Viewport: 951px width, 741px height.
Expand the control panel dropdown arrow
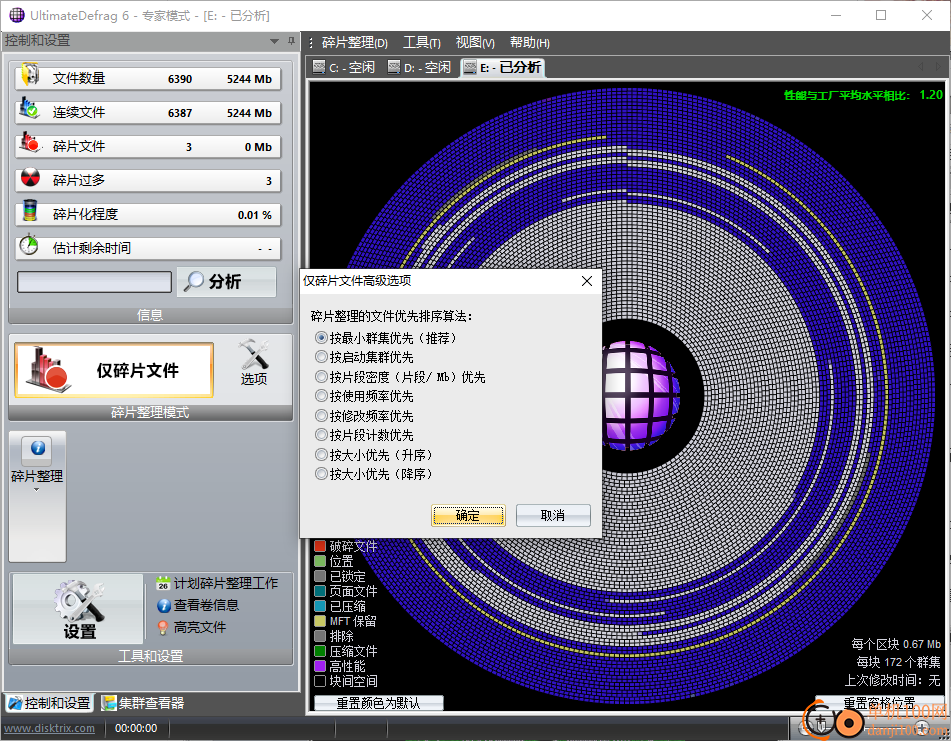click(274, 41)
